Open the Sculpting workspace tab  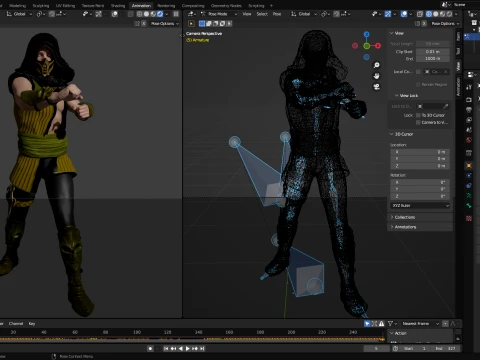click(41, 6)
